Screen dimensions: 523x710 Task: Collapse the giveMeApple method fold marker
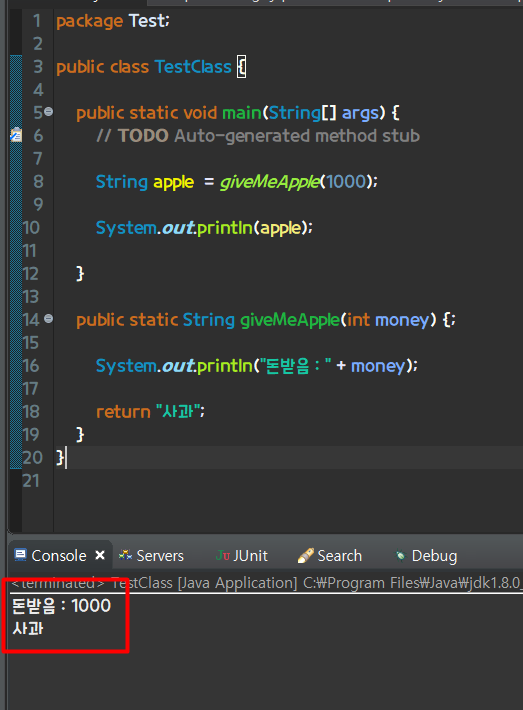[x=48, y=319]
